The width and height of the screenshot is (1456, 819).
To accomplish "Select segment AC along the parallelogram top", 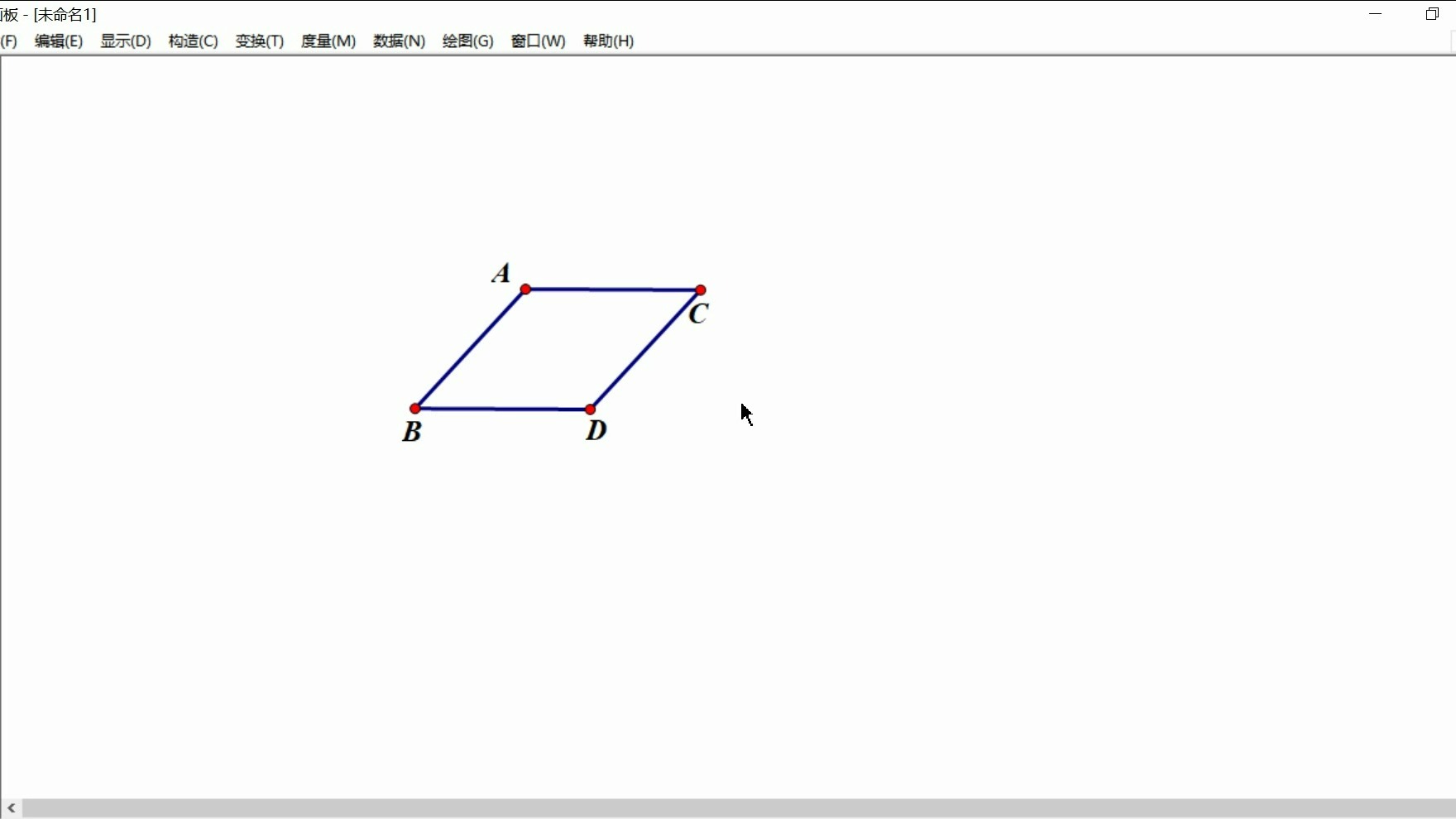I will tap(614, 290).
